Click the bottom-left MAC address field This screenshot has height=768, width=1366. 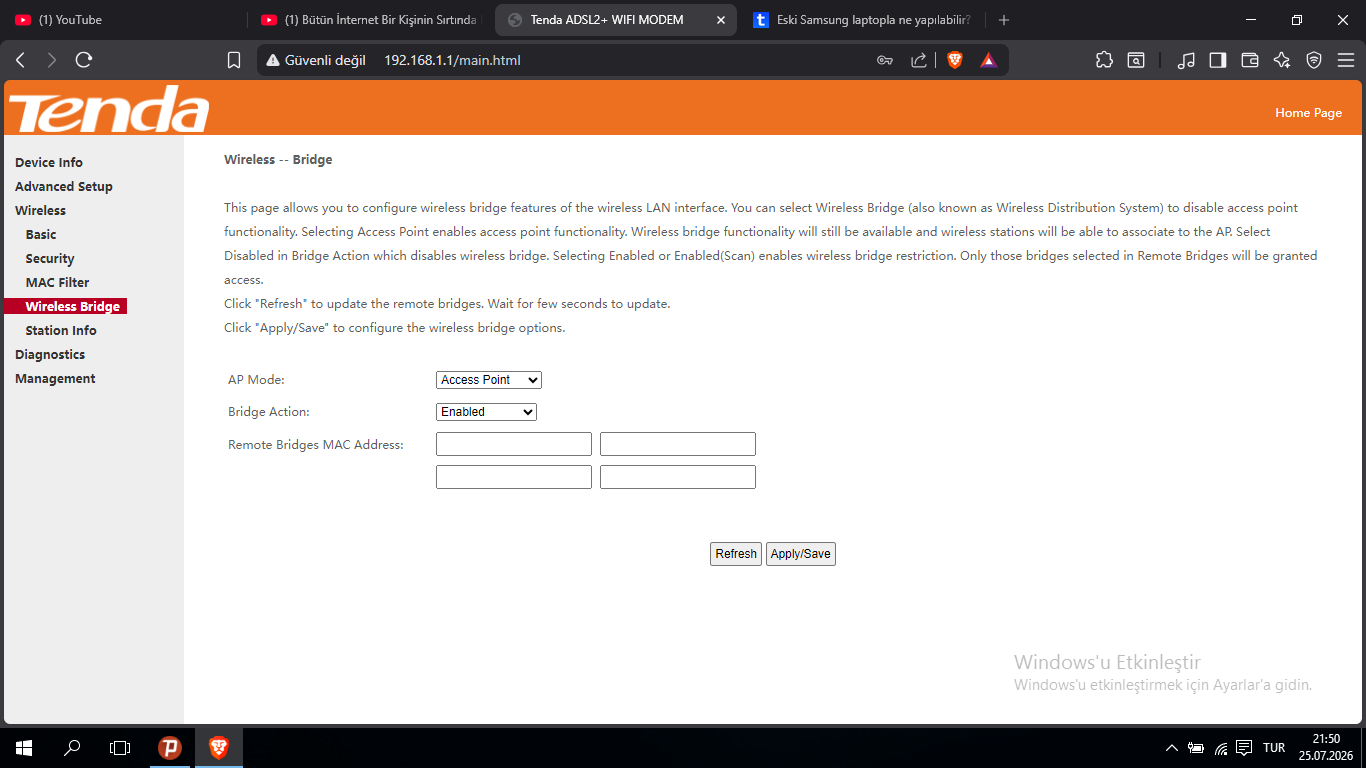(514, 477)
